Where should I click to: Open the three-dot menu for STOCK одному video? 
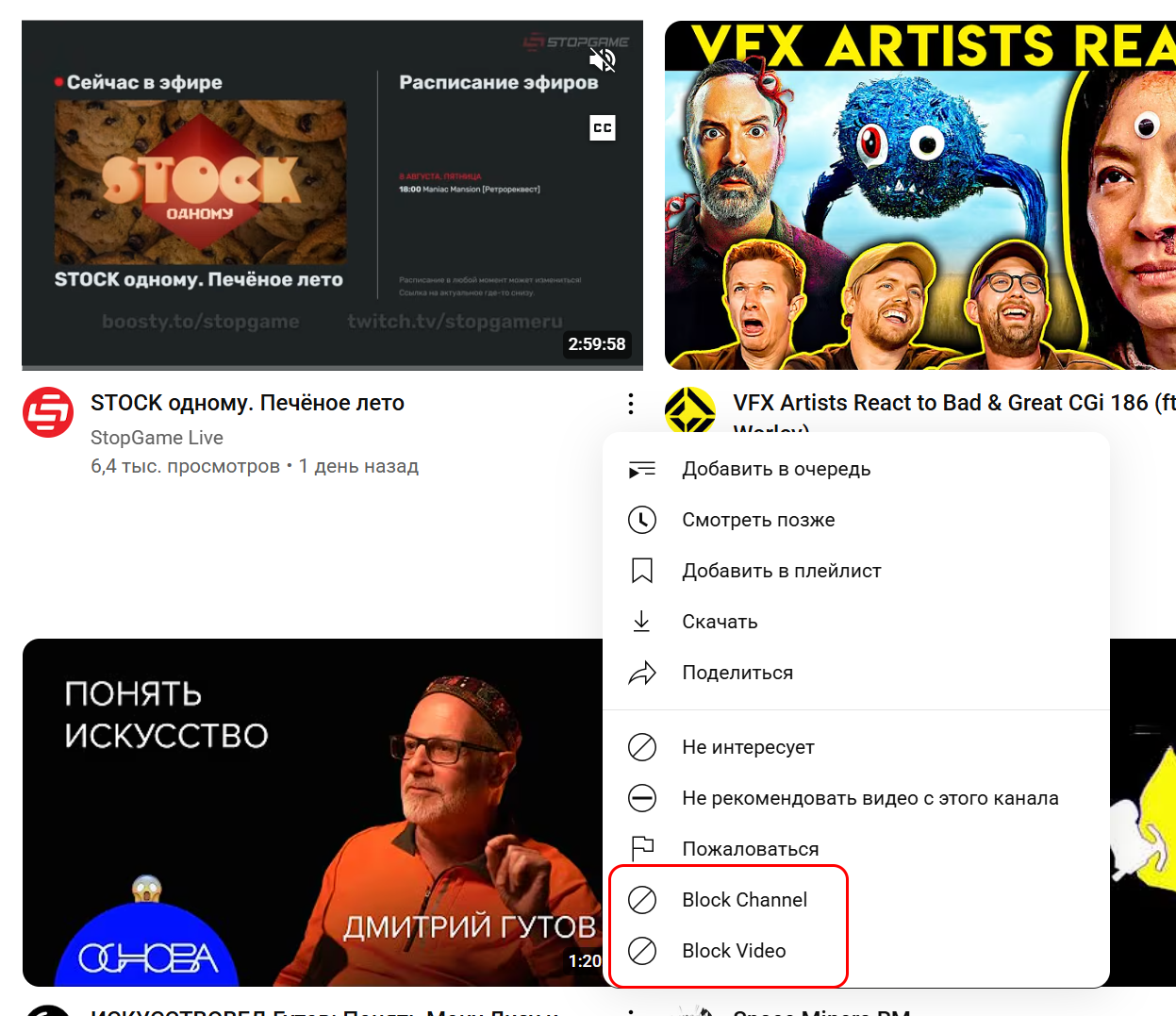pyautogui.click(x=631, y=404)
